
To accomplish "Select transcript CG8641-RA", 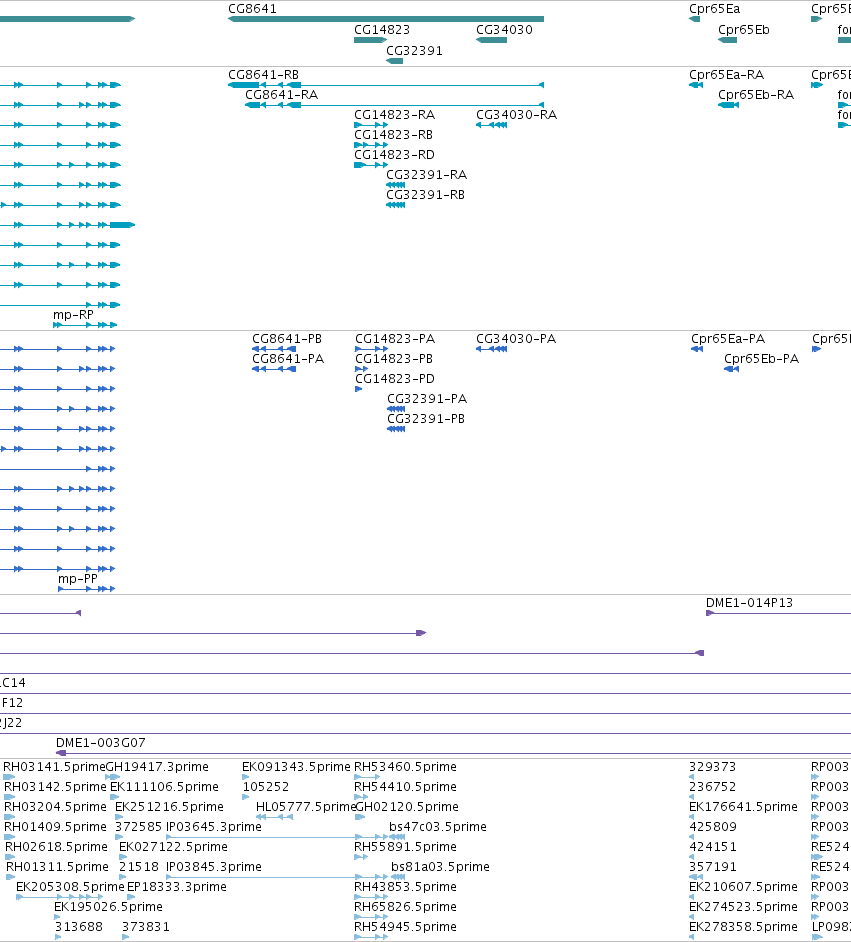I will click(282, 95).
